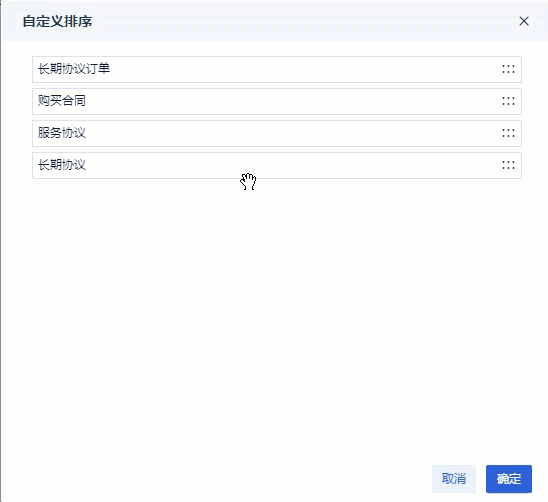Image resolution: width=548 pixels, height=502 pixels.
Task: Click drag handle for 长期协议订单 row
Action: [x=508, y=69]
